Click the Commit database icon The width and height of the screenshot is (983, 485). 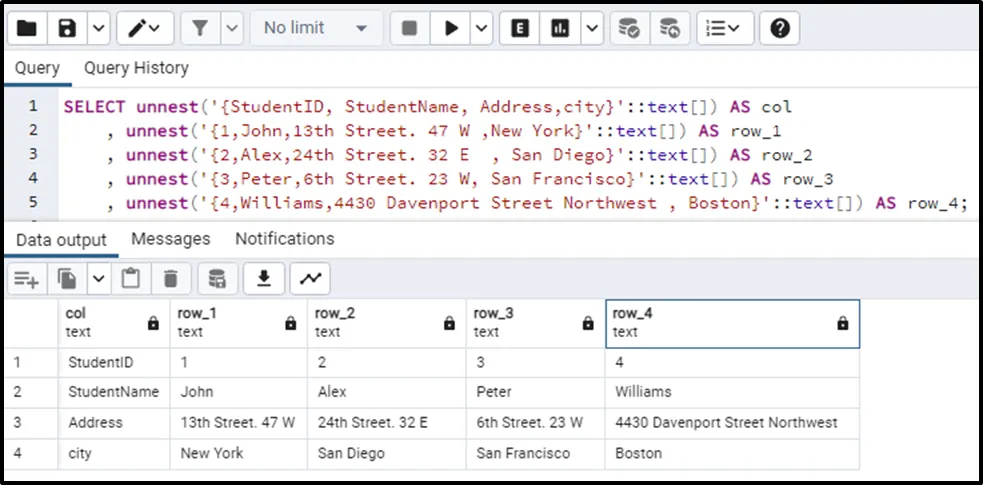pyautogui.click(x=629, y=29)
